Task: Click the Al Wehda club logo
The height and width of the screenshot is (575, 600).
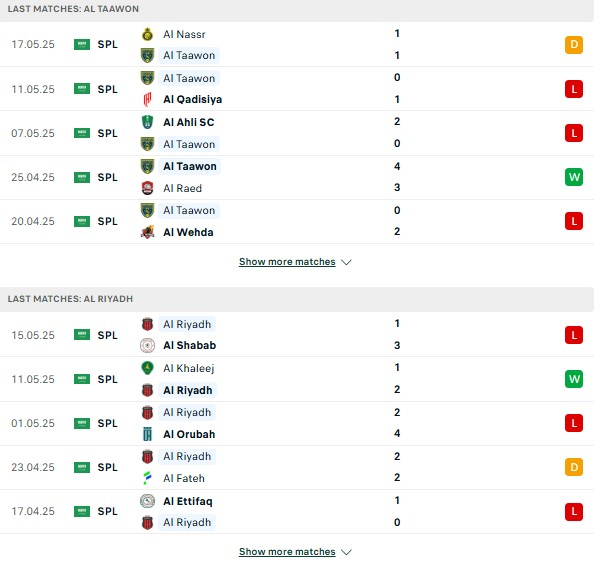Action: click(147, 232)
